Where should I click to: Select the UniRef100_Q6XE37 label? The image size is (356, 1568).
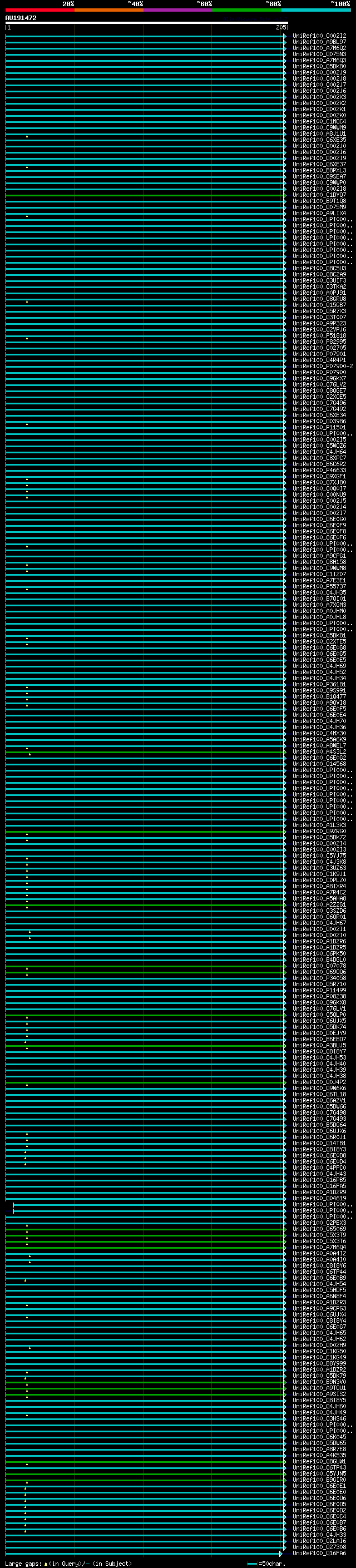pos(319,164)
